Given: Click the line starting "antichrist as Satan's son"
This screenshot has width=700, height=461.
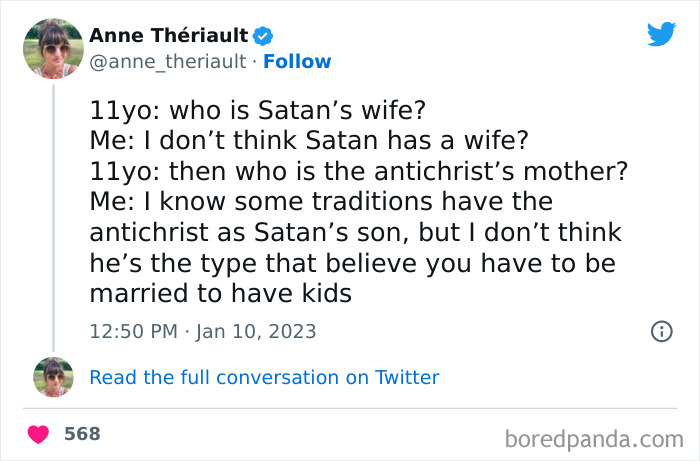Looking at the screenshot, I should pos(355,232).
